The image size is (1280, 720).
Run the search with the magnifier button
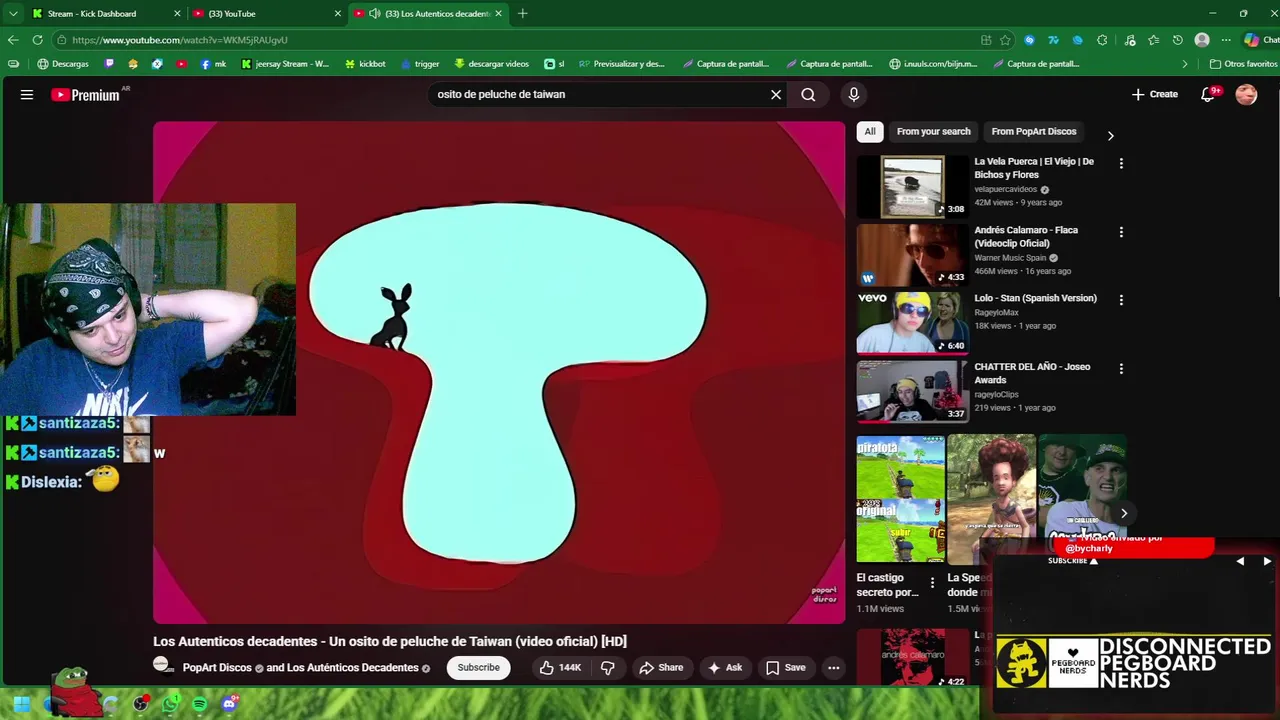(x=808, y=94)
